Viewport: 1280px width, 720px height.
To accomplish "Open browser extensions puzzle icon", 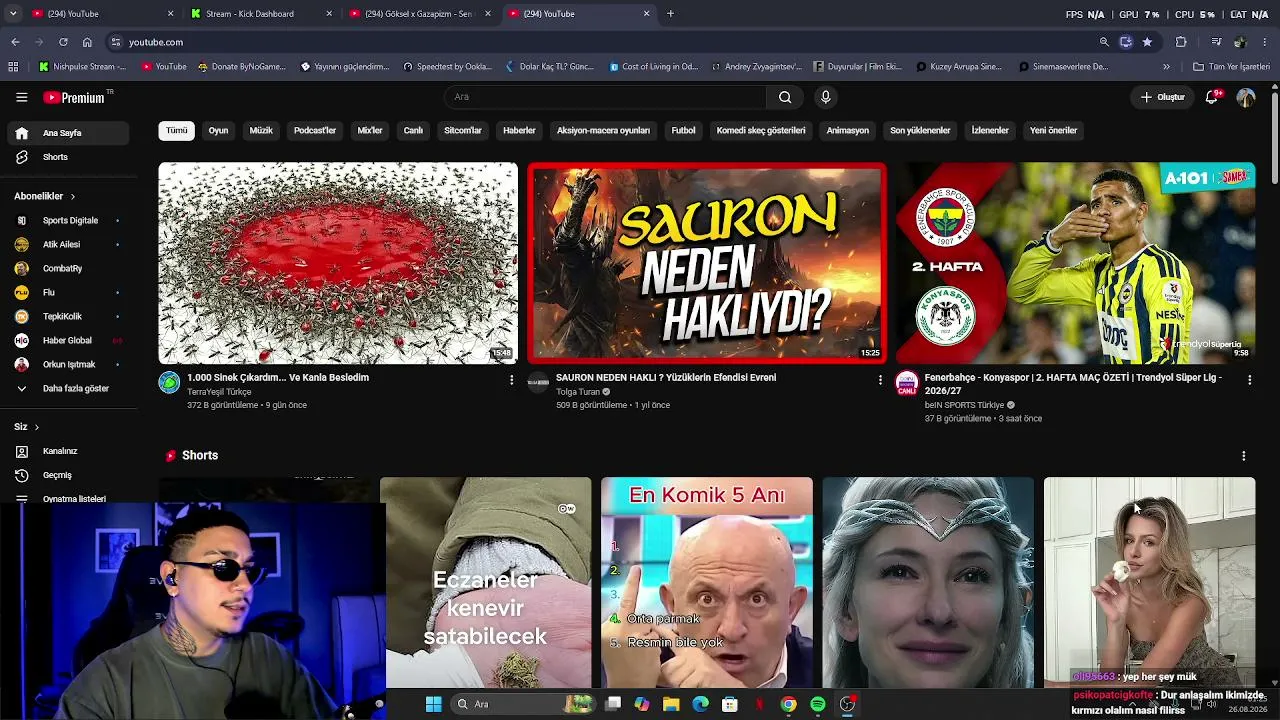I will pos(1181,42).
